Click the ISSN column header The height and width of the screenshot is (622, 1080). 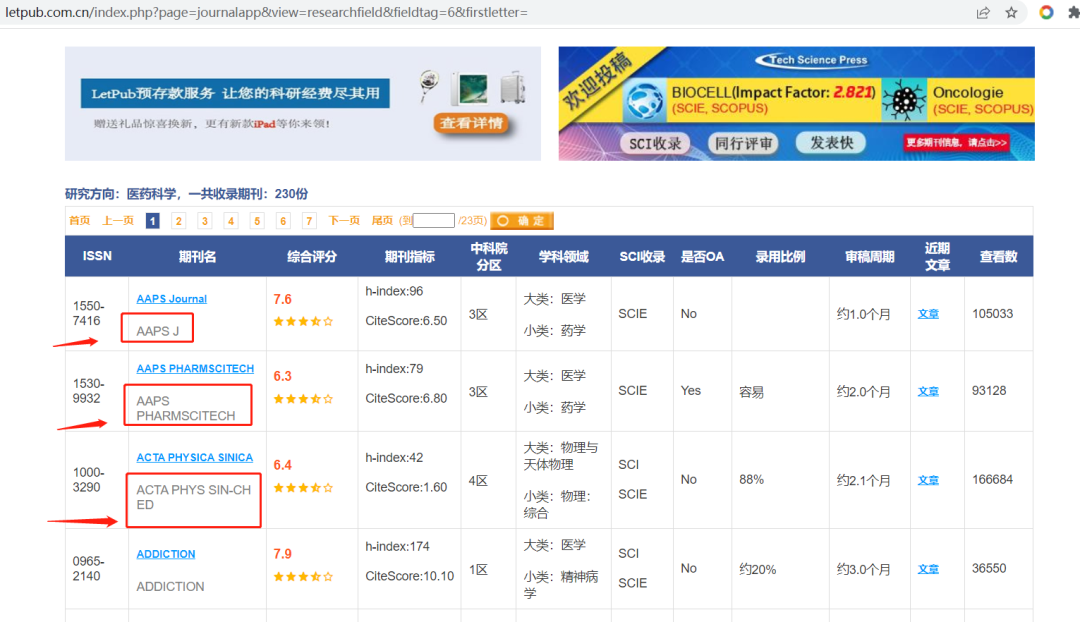click(x=97, y=256)
